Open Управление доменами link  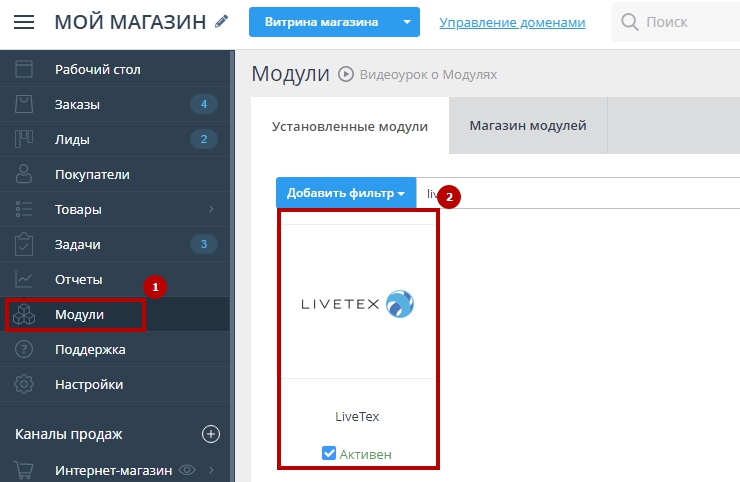click(x=512, y=22)
